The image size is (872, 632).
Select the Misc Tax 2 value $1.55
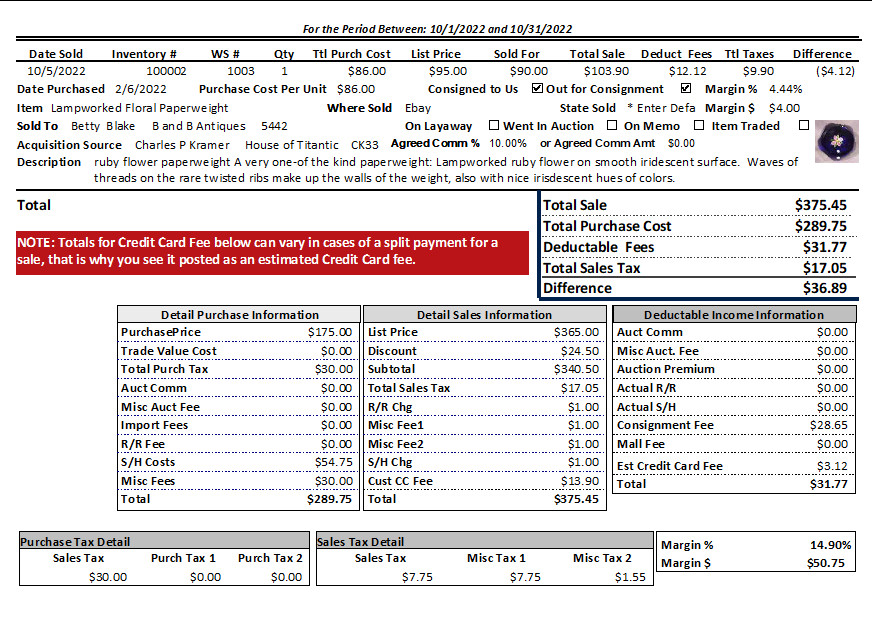[630, 577]
